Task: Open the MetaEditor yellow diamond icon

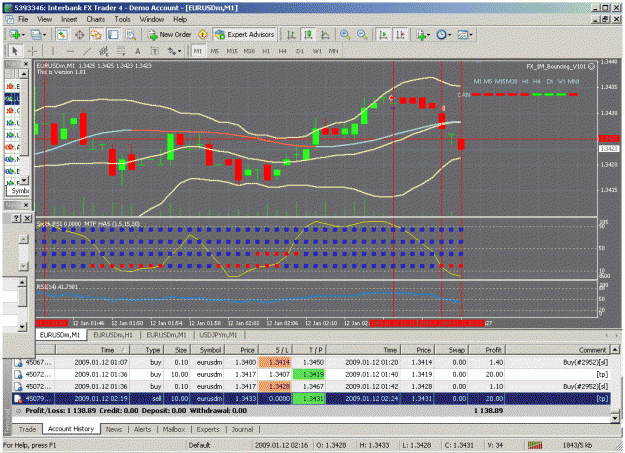Action: pos(202,35)
